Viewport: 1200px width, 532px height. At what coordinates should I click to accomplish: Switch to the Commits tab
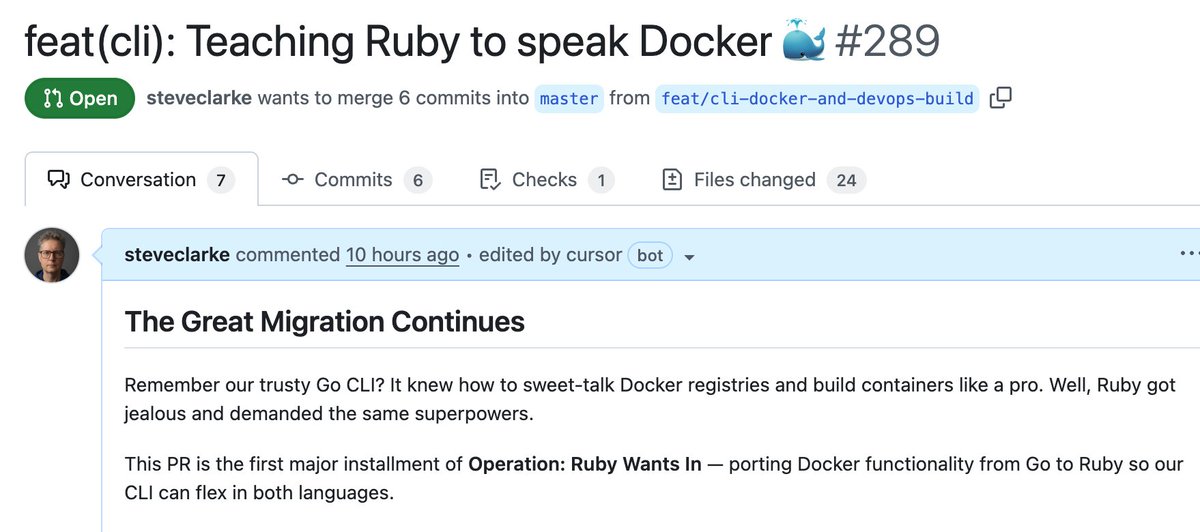(x=357, y=180)
